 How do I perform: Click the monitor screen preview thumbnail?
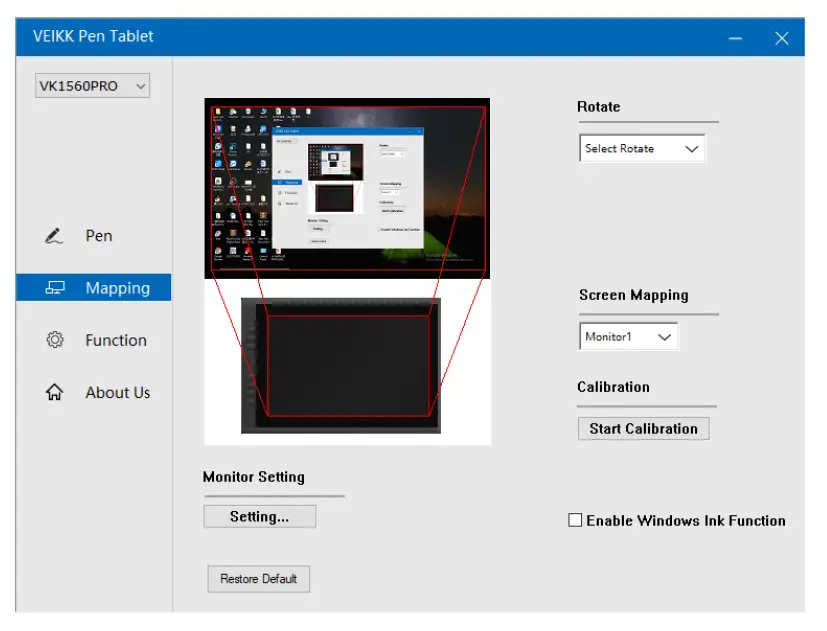click(x=346, y=187)
